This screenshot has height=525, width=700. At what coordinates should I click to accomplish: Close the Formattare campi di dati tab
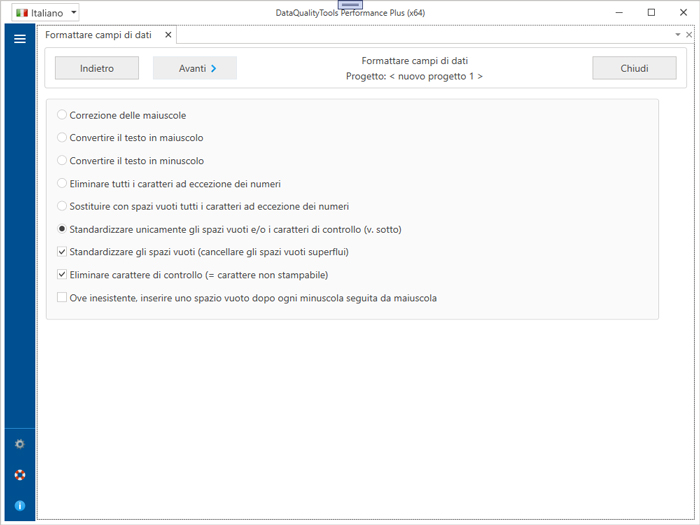(168, 35)
